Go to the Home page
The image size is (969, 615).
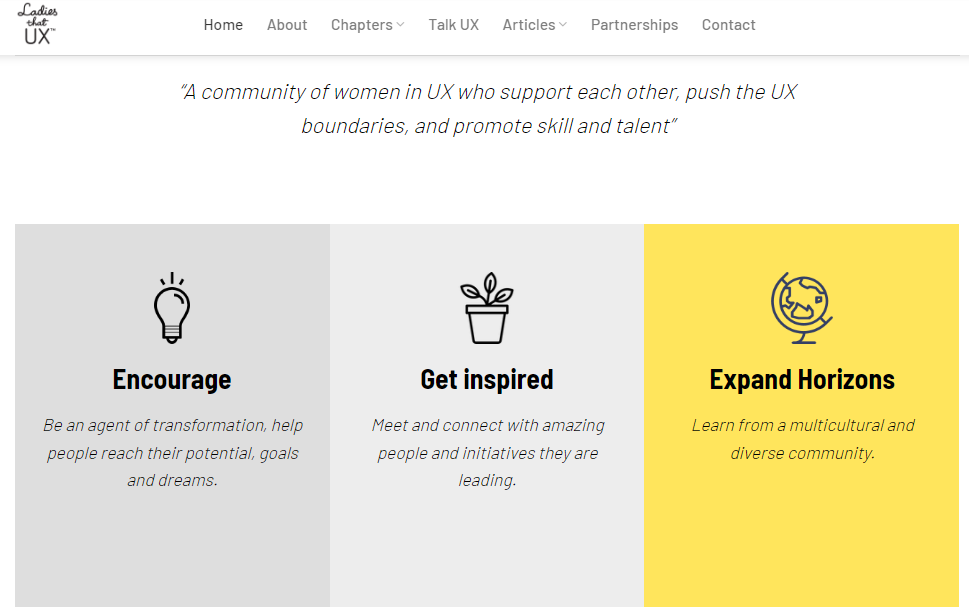(223, 25)
